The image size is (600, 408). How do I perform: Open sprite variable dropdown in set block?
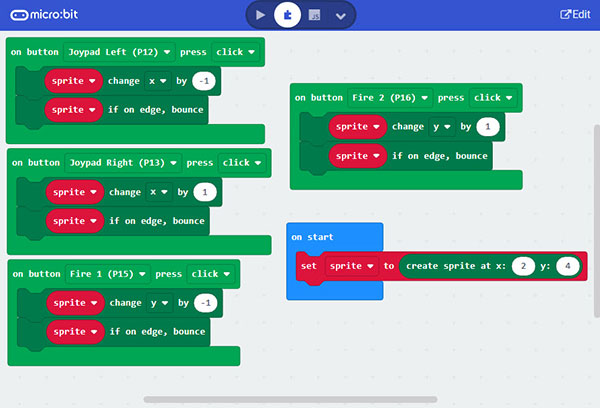tap(349, 266)
